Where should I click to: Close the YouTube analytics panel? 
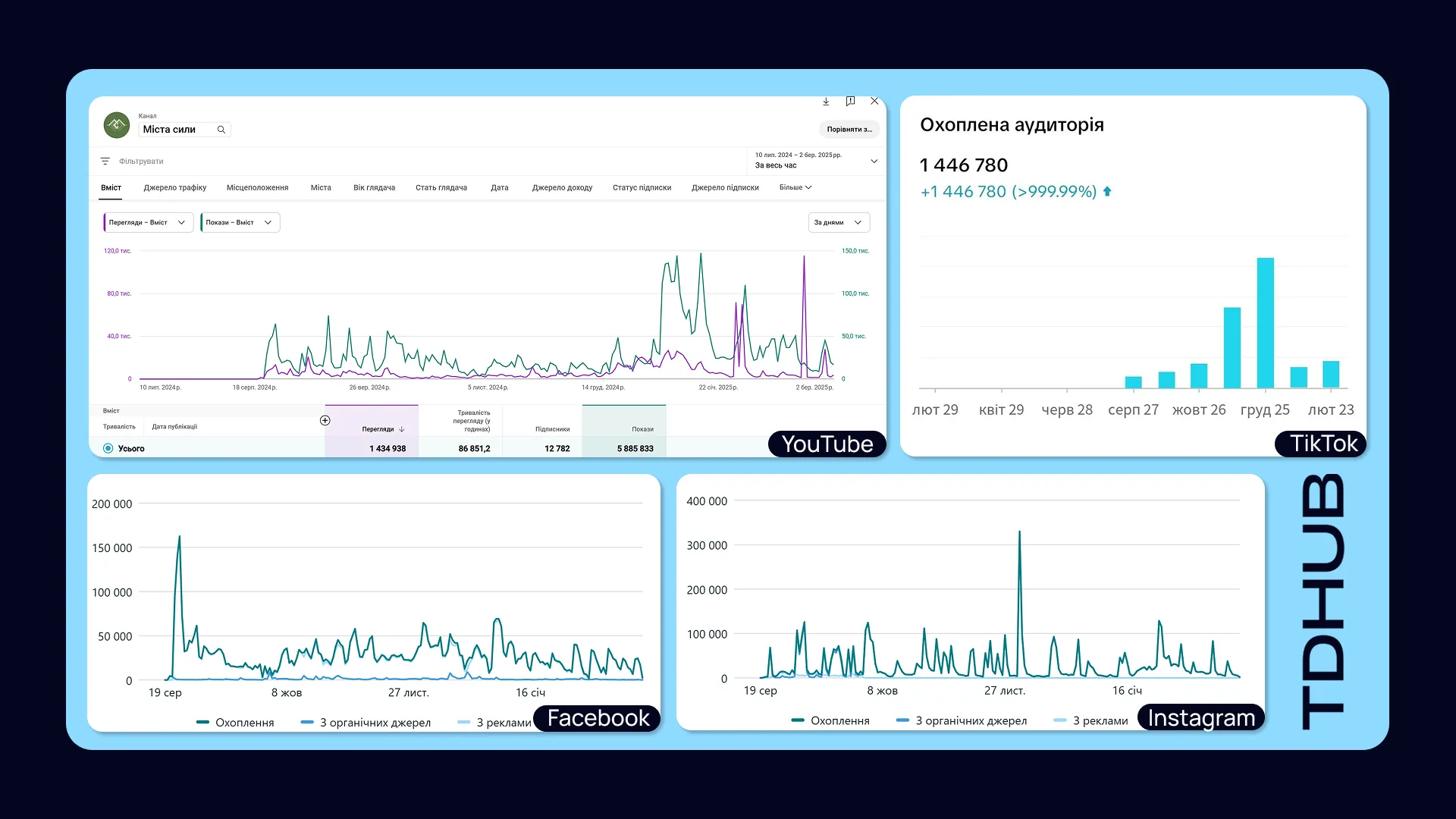874,101
